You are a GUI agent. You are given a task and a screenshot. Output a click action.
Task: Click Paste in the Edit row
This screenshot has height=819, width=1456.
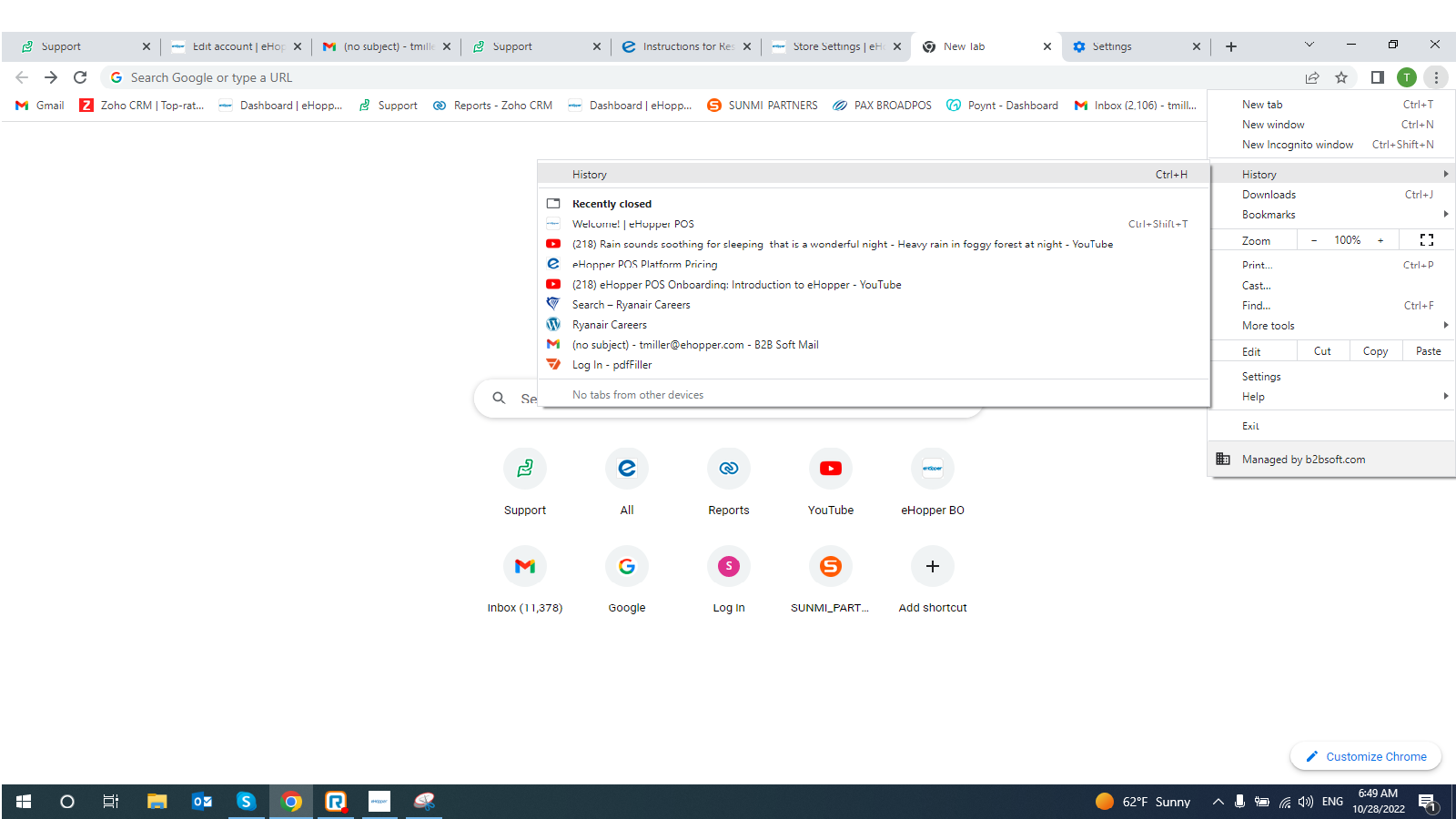point(1429,351)
